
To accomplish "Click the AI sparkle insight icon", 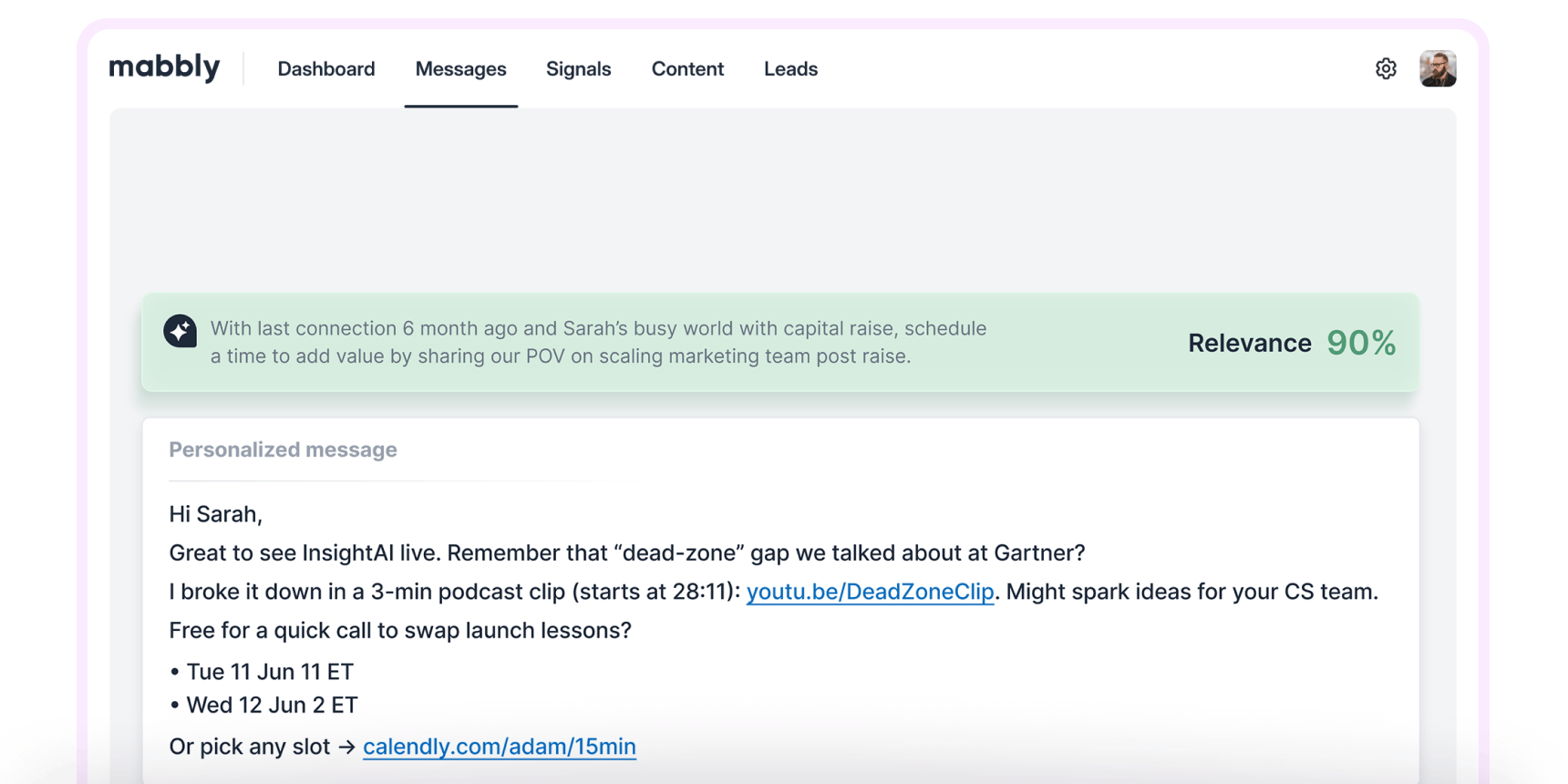I will point(180,331).
